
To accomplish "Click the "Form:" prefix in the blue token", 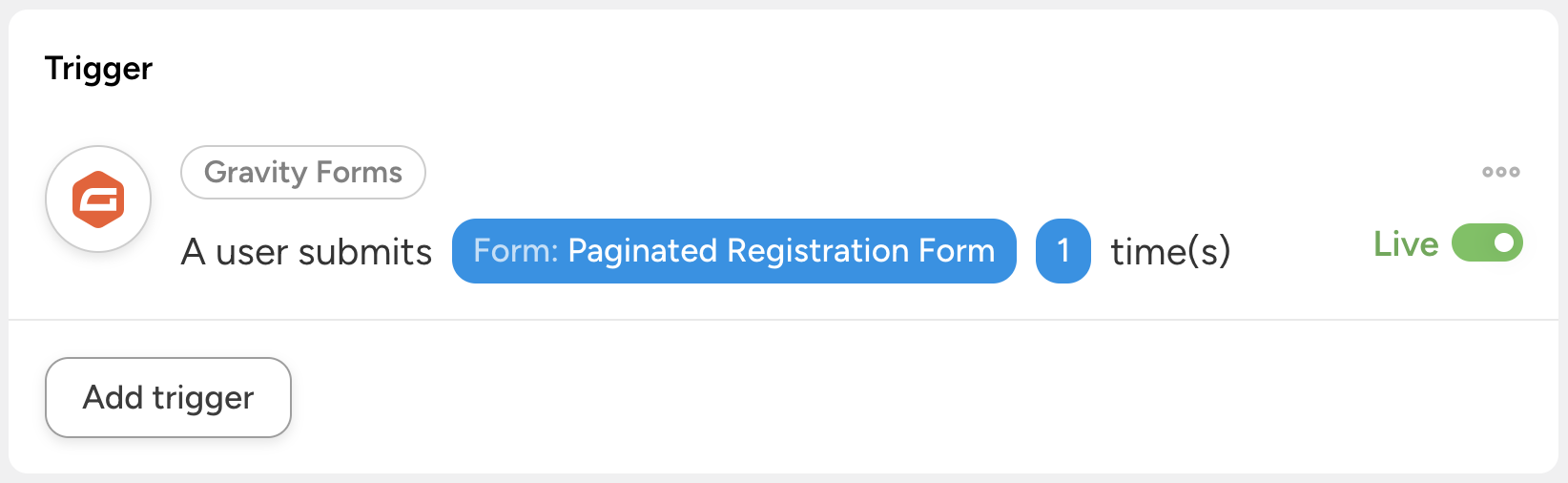I will coord(515,251).
